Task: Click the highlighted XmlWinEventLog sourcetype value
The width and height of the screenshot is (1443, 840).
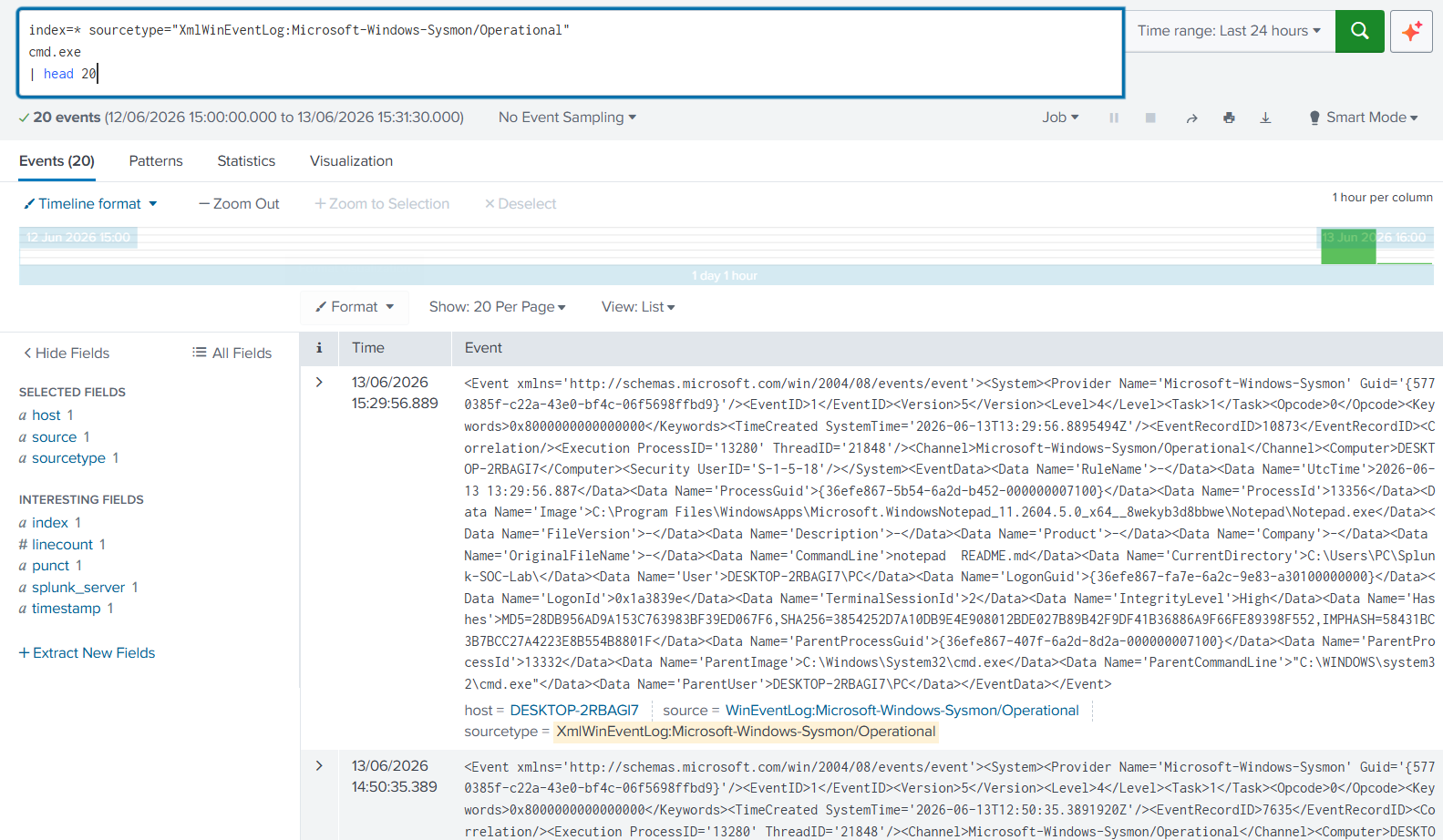Action: pyautogui.click(x=746, y=732)
